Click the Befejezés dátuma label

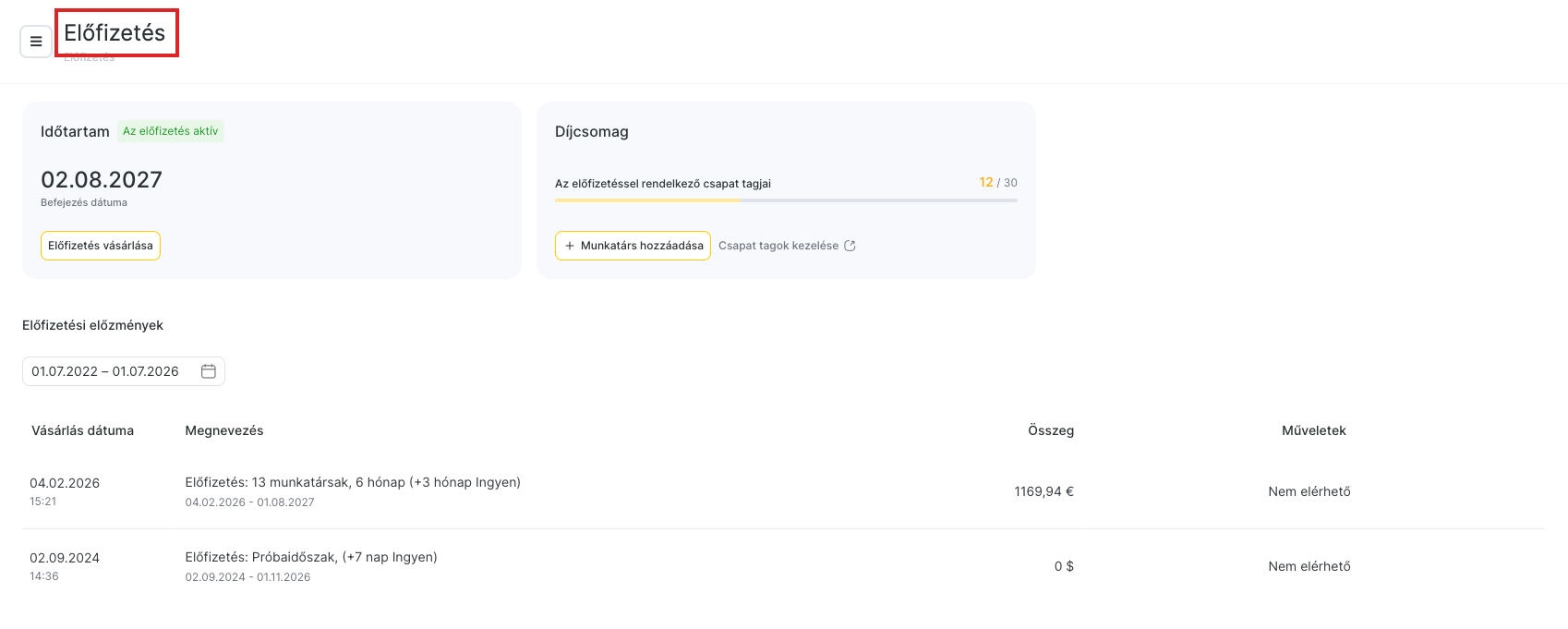[84, 202]
